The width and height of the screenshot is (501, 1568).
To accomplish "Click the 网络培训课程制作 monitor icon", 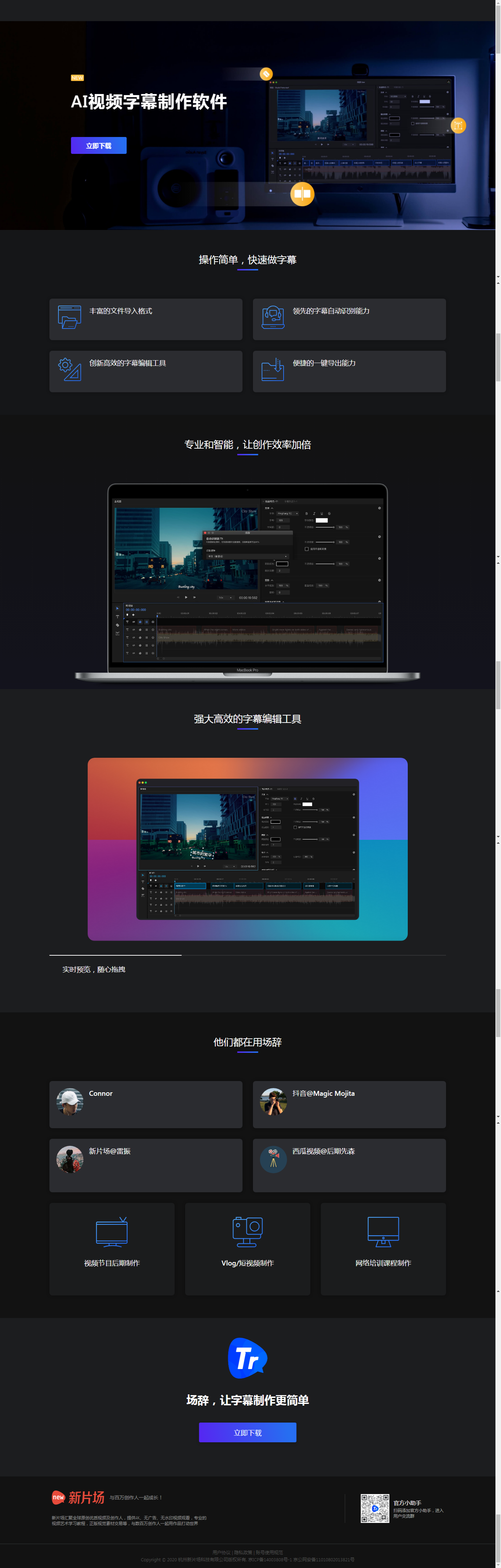I will click(383, 1232).
